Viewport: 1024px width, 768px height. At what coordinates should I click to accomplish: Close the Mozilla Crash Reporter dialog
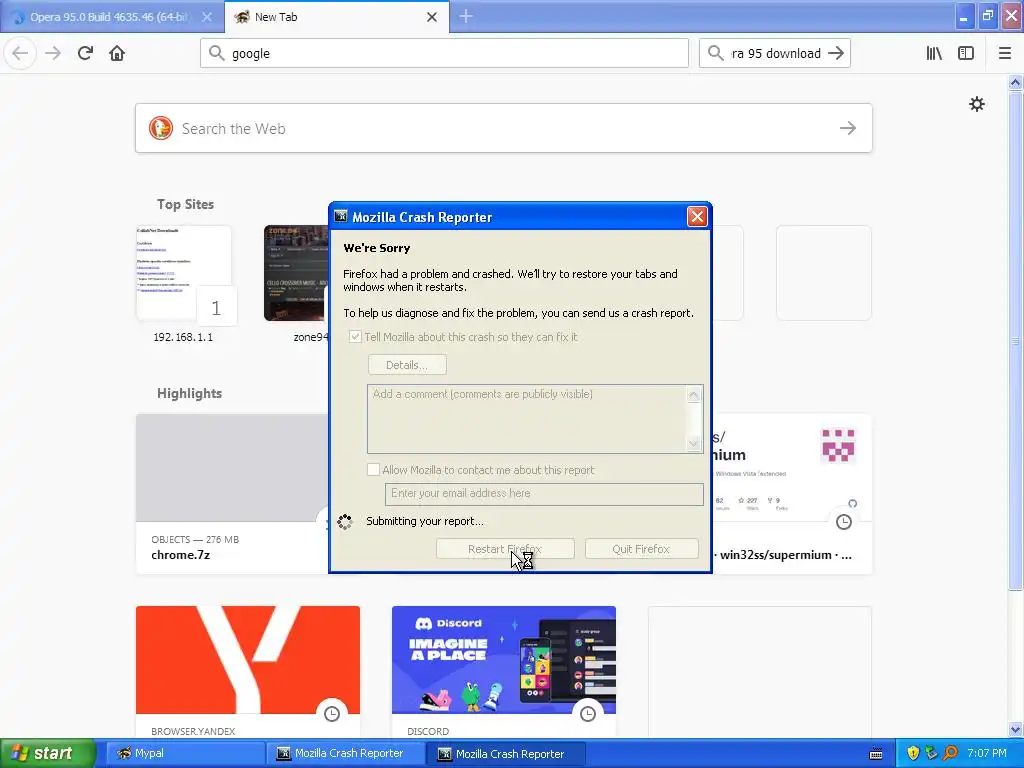coord(697,216)
